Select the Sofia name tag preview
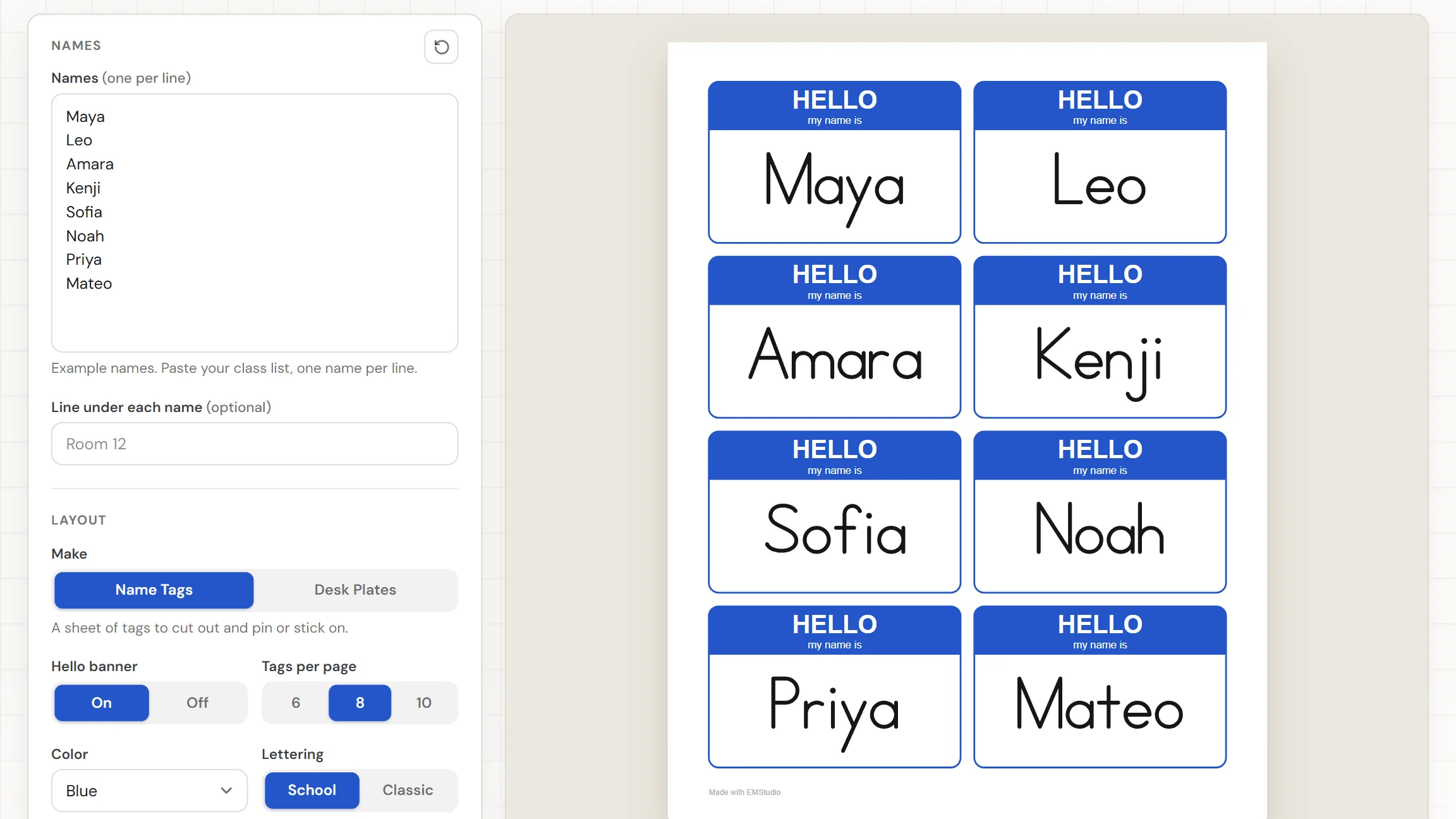The width and height of the screenshot is (1456, 819). (x=835, y=512)
